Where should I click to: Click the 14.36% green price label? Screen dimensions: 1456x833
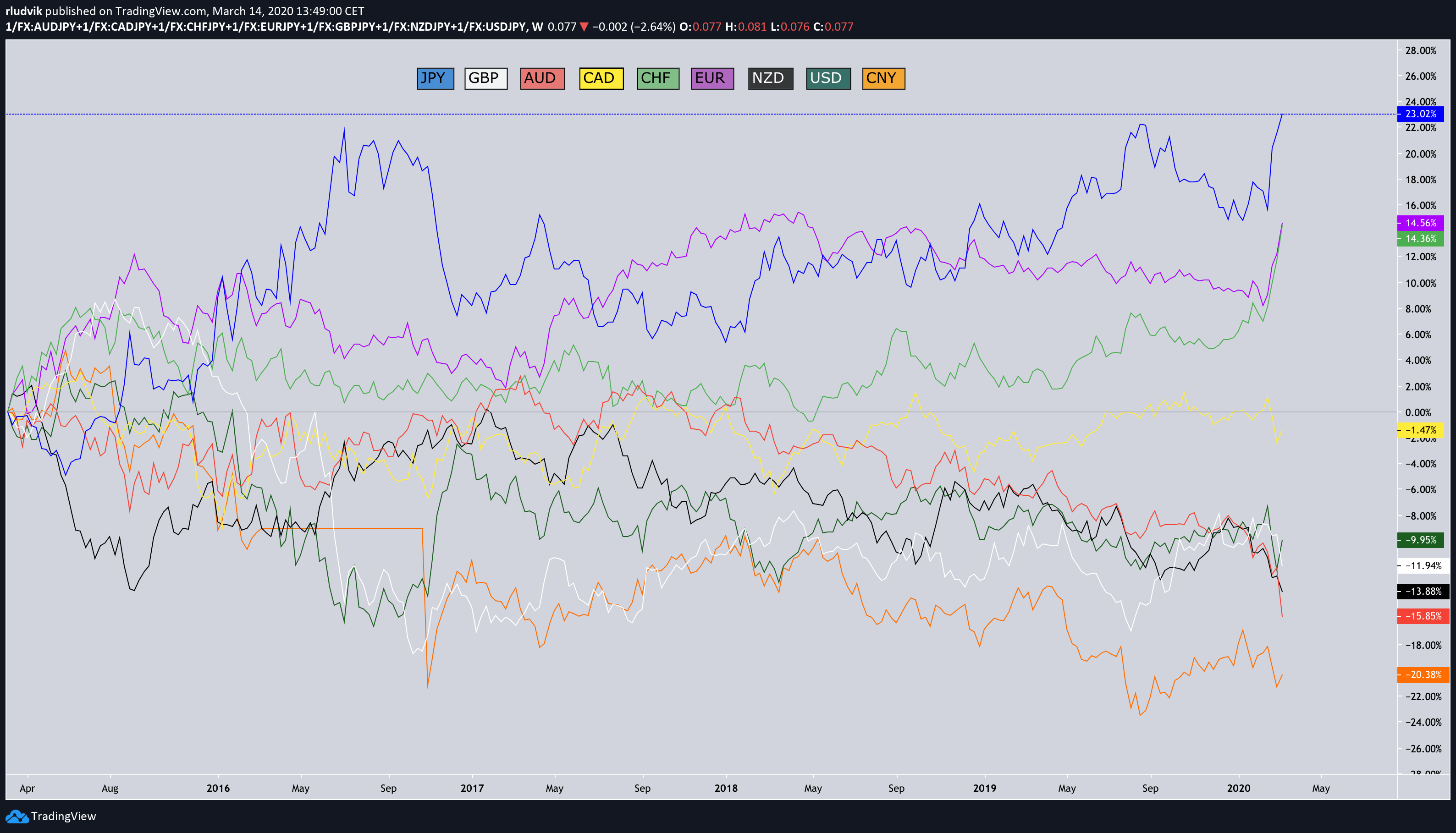[1421, 239]
